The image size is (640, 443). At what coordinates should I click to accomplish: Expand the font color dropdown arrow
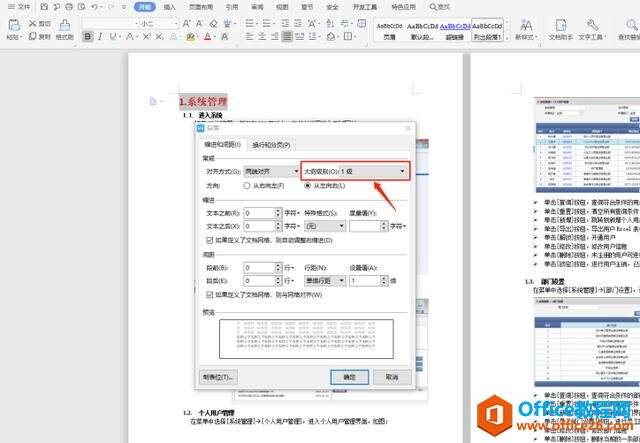pos(215,37)
